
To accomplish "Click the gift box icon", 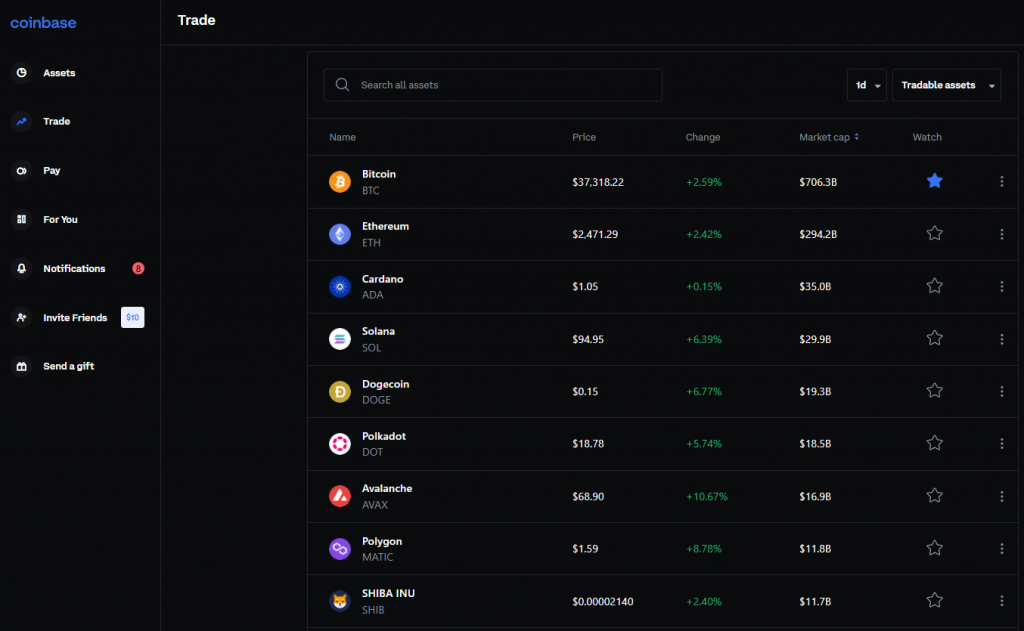I will 22,366.
